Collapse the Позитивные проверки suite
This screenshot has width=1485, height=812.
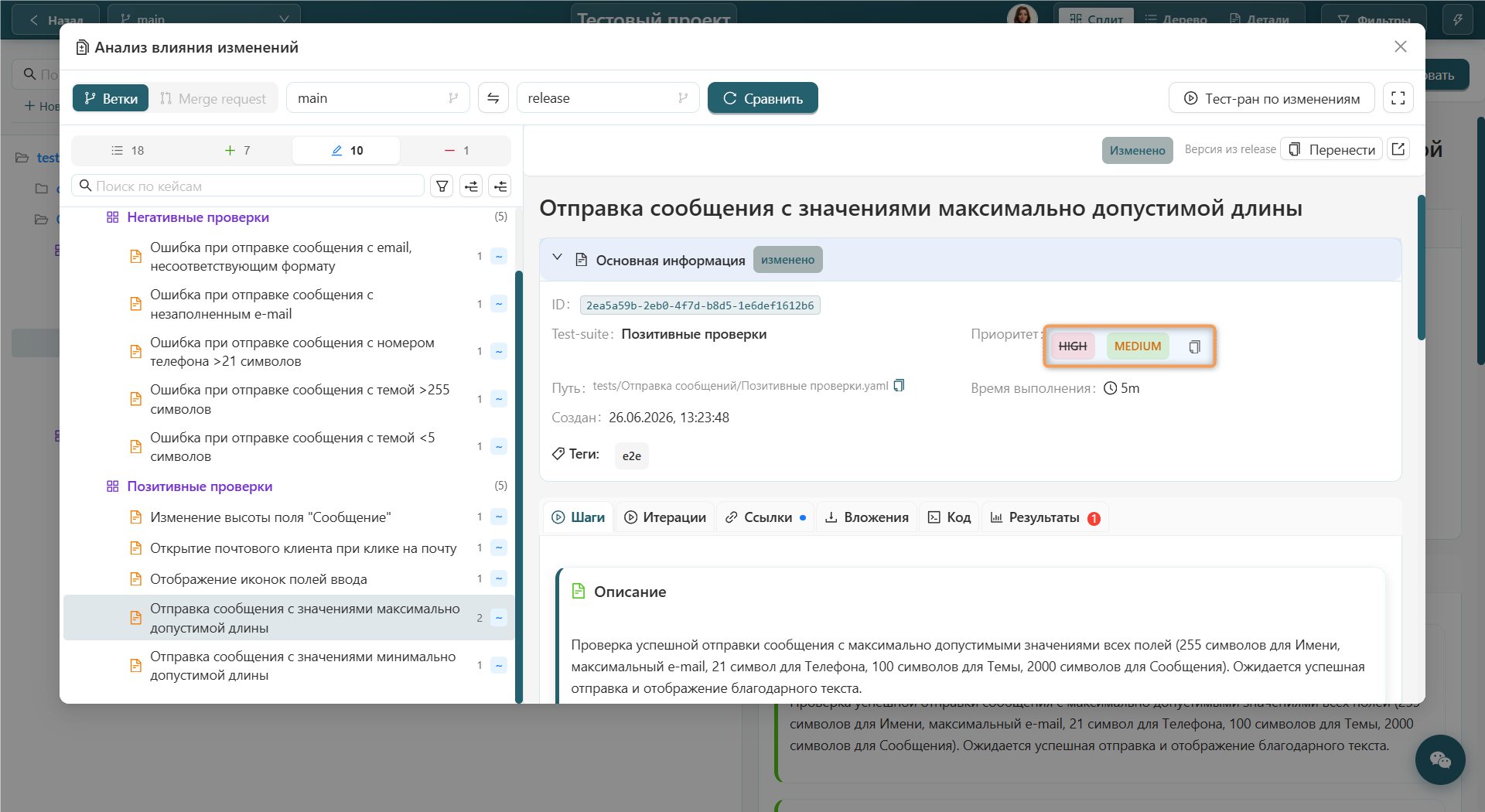click(x=200, y=486)
